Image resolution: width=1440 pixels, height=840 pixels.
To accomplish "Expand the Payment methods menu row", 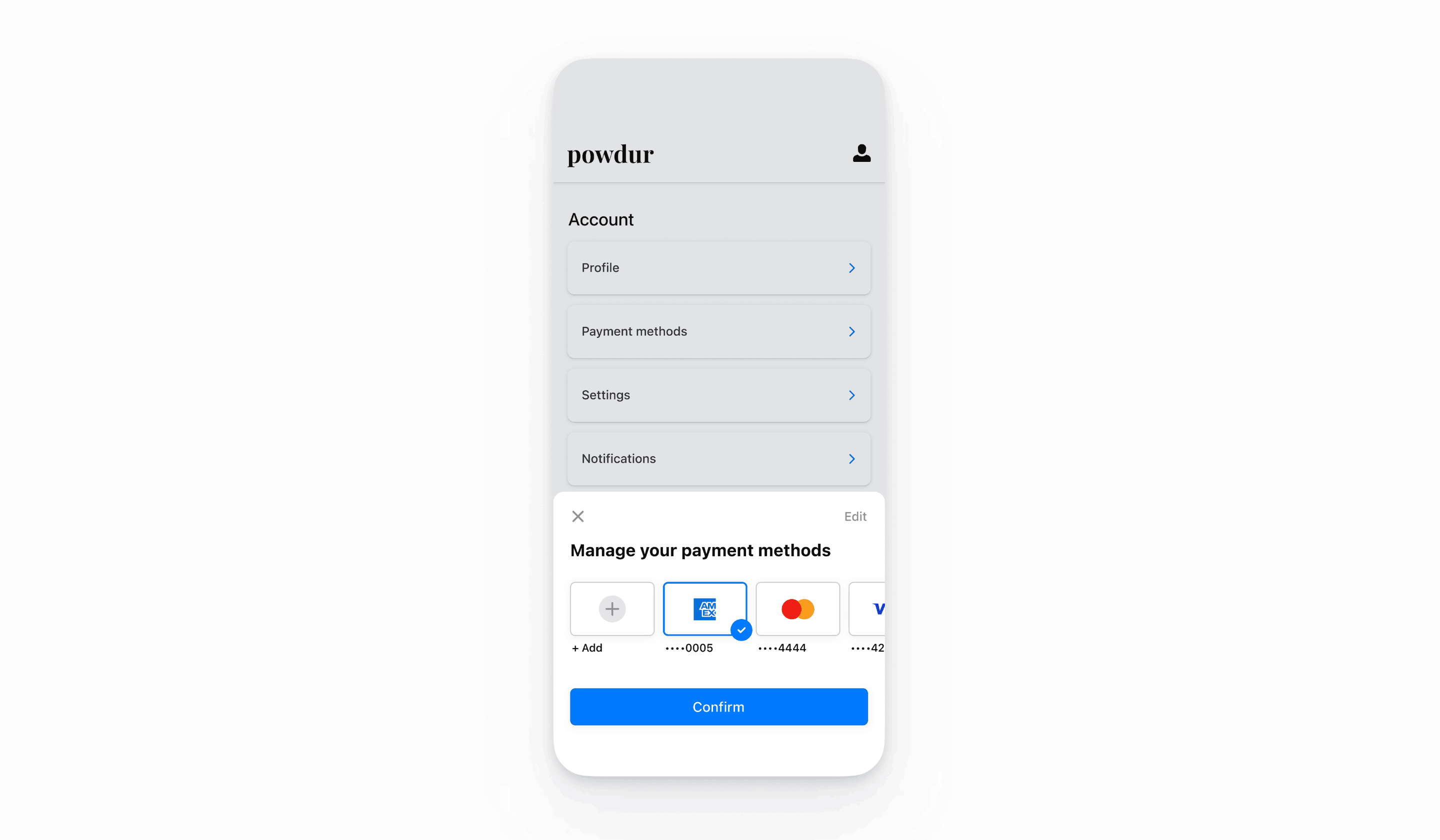I will pos(718,331).
